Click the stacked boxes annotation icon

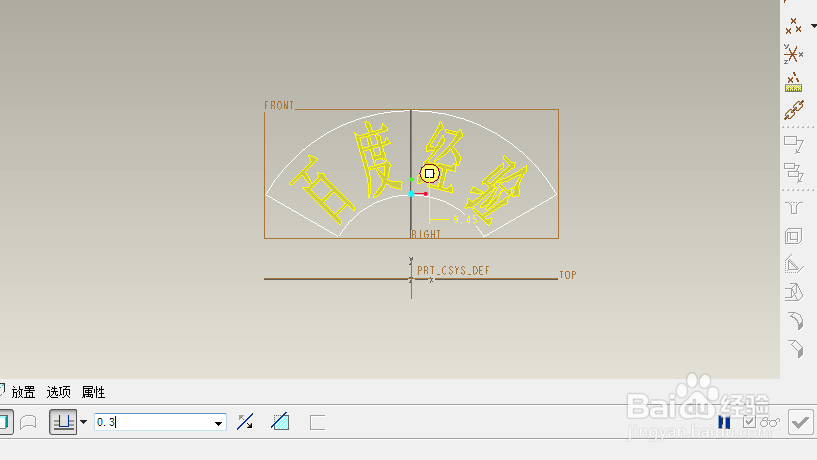794,172
